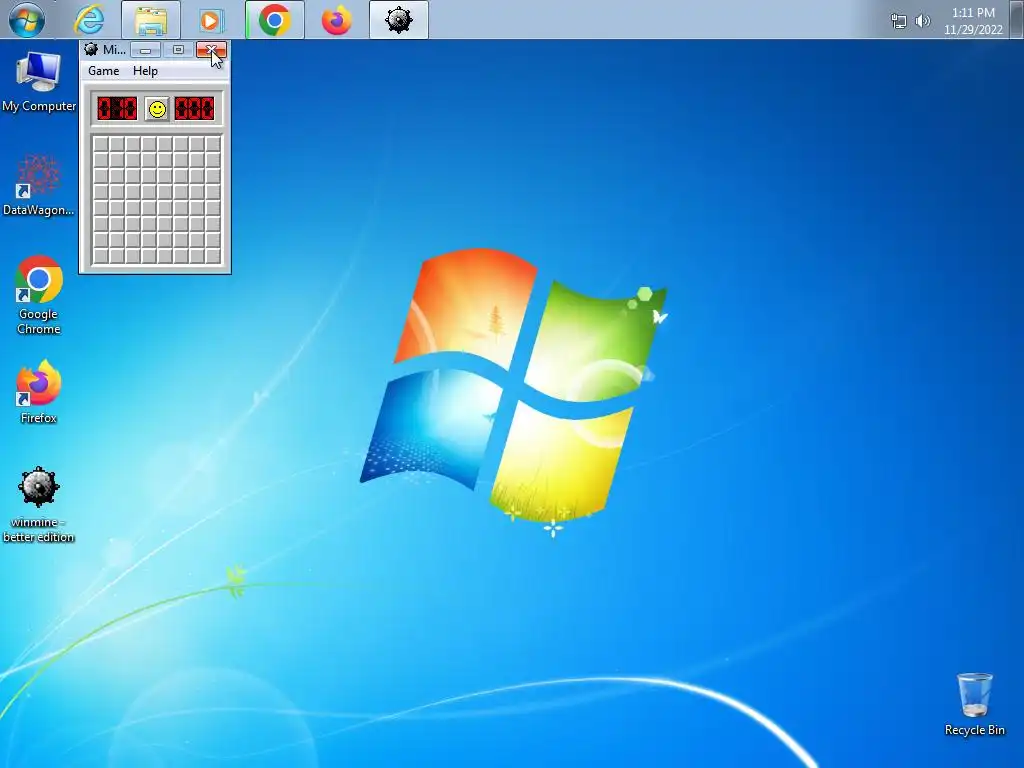Minimize the Minesweeper window

tap(146, 50)
